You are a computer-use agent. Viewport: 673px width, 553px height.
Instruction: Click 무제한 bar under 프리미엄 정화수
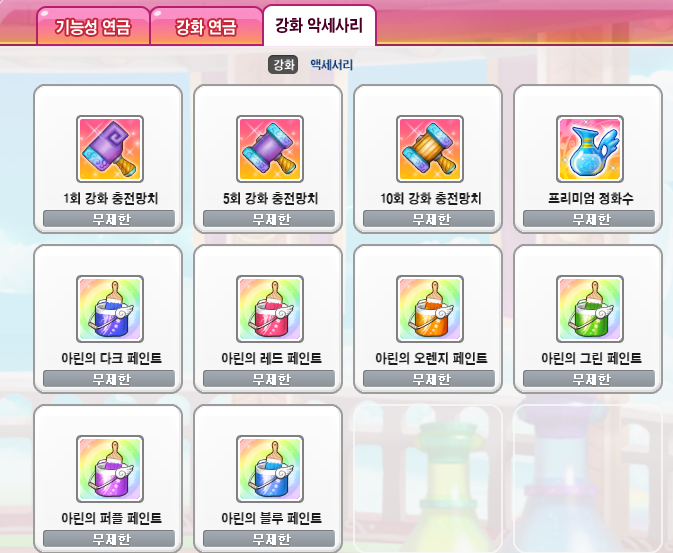pos(589,219)
